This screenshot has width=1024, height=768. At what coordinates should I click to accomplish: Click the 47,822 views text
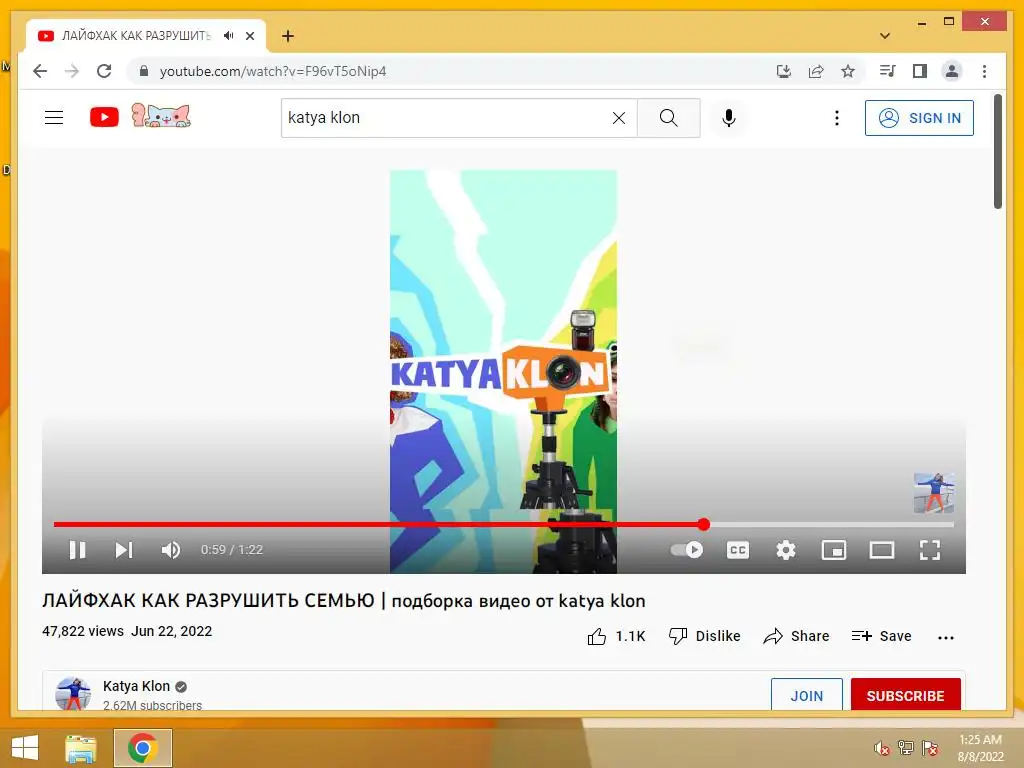point(83,631)
